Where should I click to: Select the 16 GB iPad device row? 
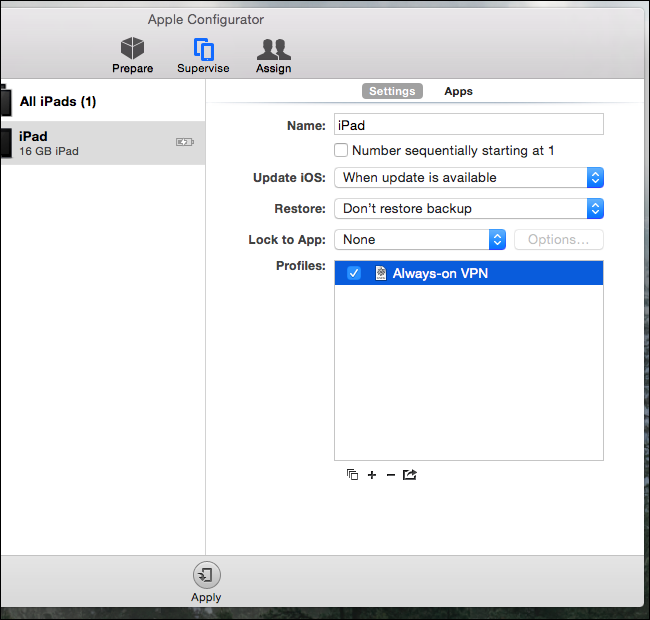pyautogui.click(x=103, y=143)
